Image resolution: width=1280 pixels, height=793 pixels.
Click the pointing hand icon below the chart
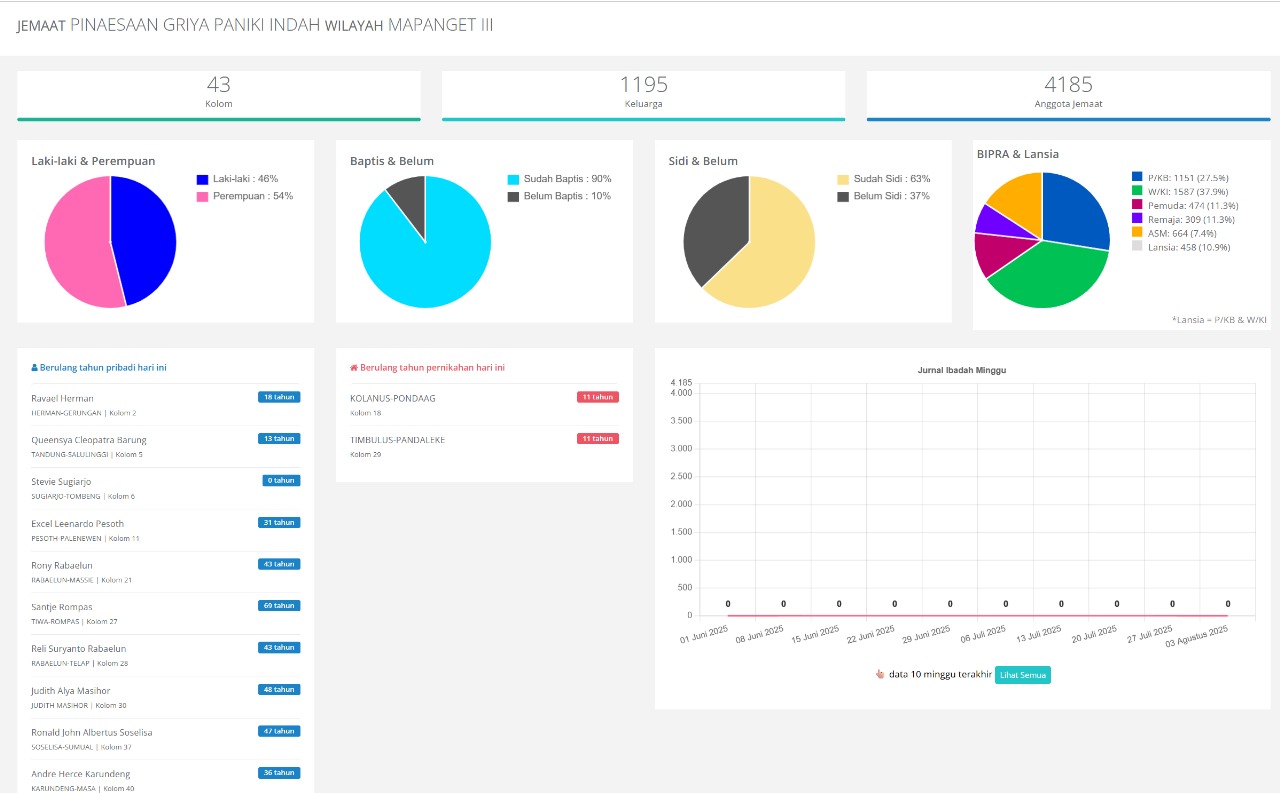coord(880,675)
